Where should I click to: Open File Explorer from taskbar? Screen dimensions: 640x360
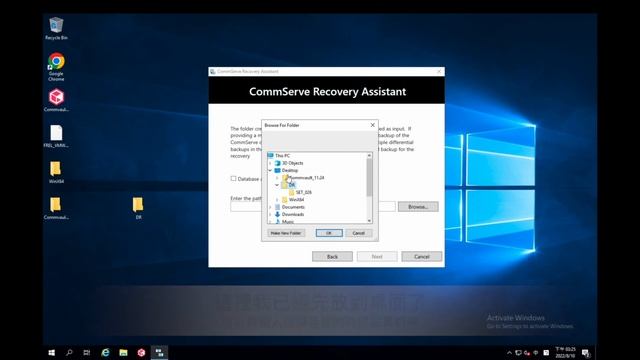(x=123, y=353)
